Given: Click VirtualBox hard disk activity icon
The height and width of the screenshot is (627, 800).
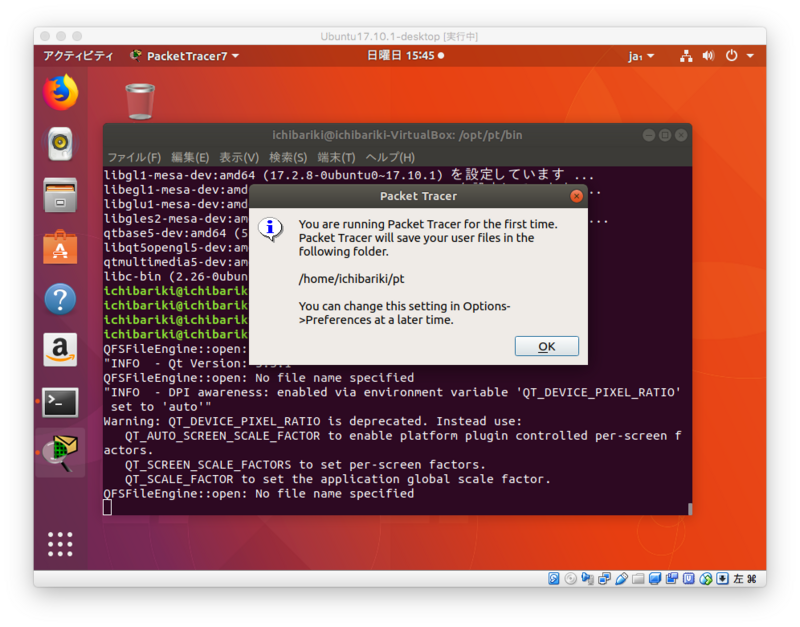Looking at the screenshot, I should [554, 579].
